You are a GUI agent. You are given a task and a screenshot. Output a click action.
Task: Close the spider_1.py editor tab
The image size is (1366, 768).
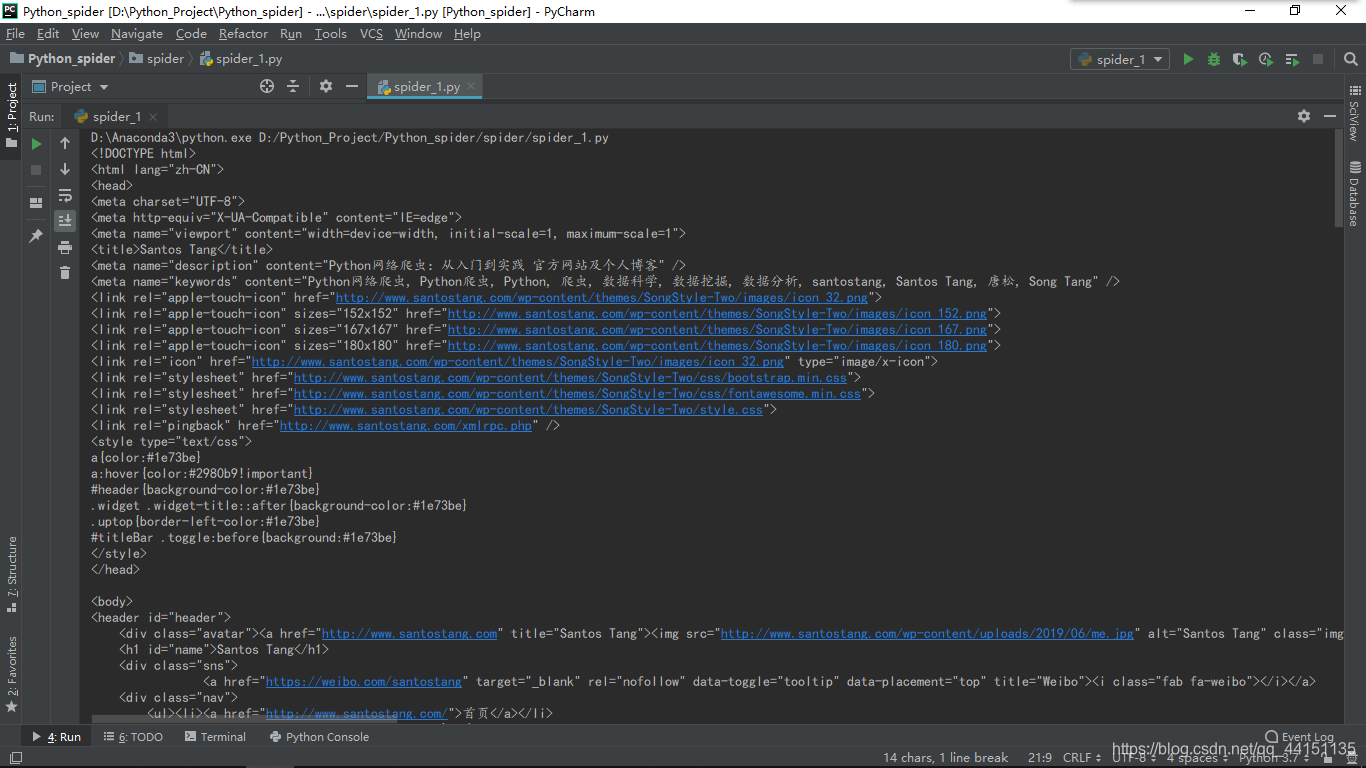[472, 87]
